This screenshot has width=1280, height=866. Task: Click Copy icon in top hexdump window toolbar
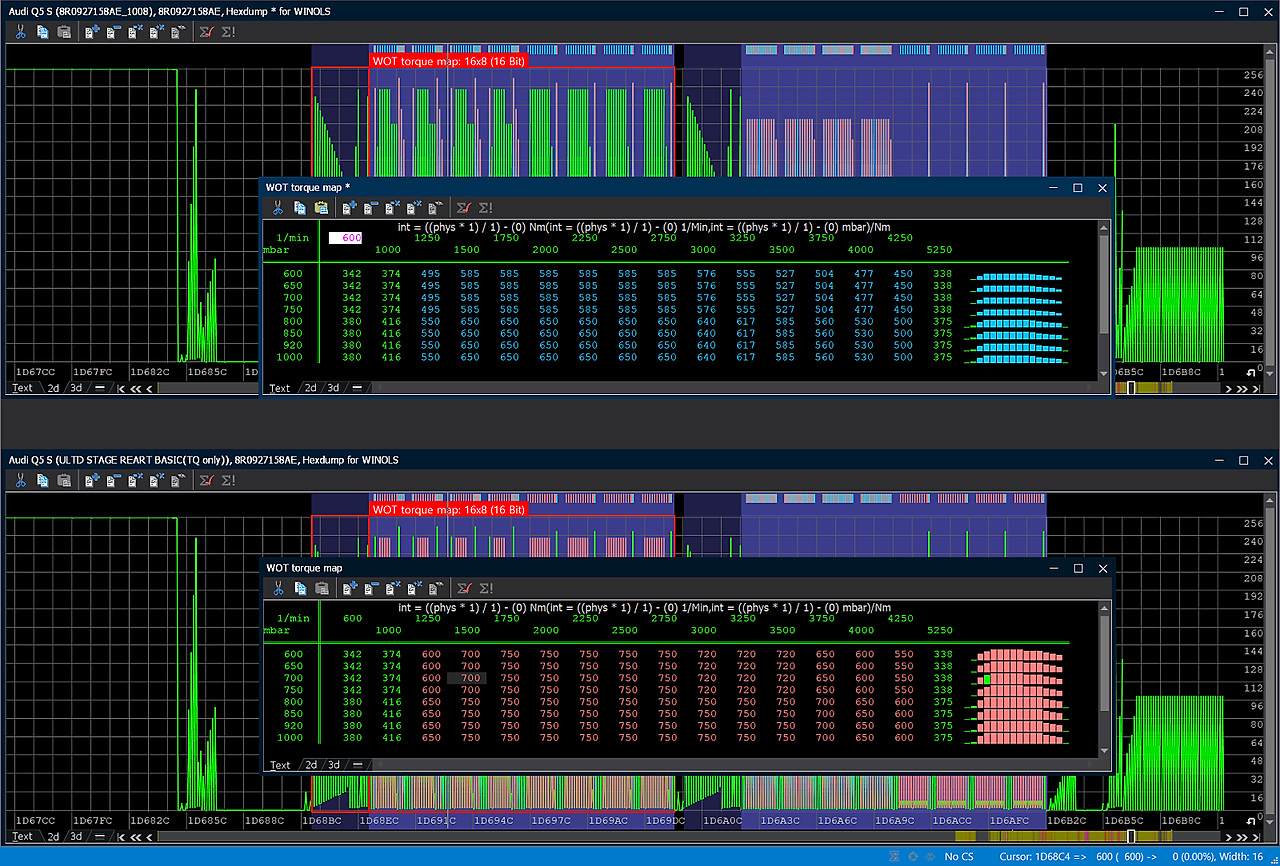(x=43, y=32)
